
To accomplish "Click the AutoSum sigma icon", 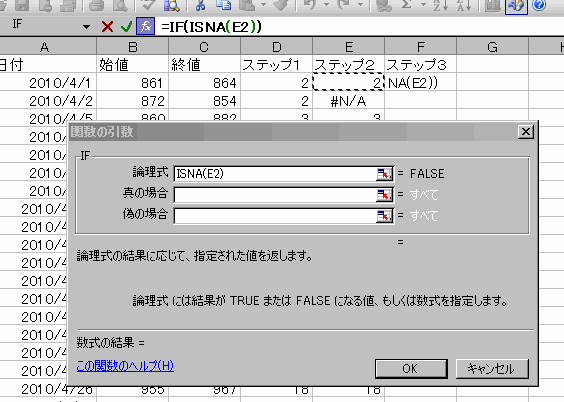I will pos(407,4).
